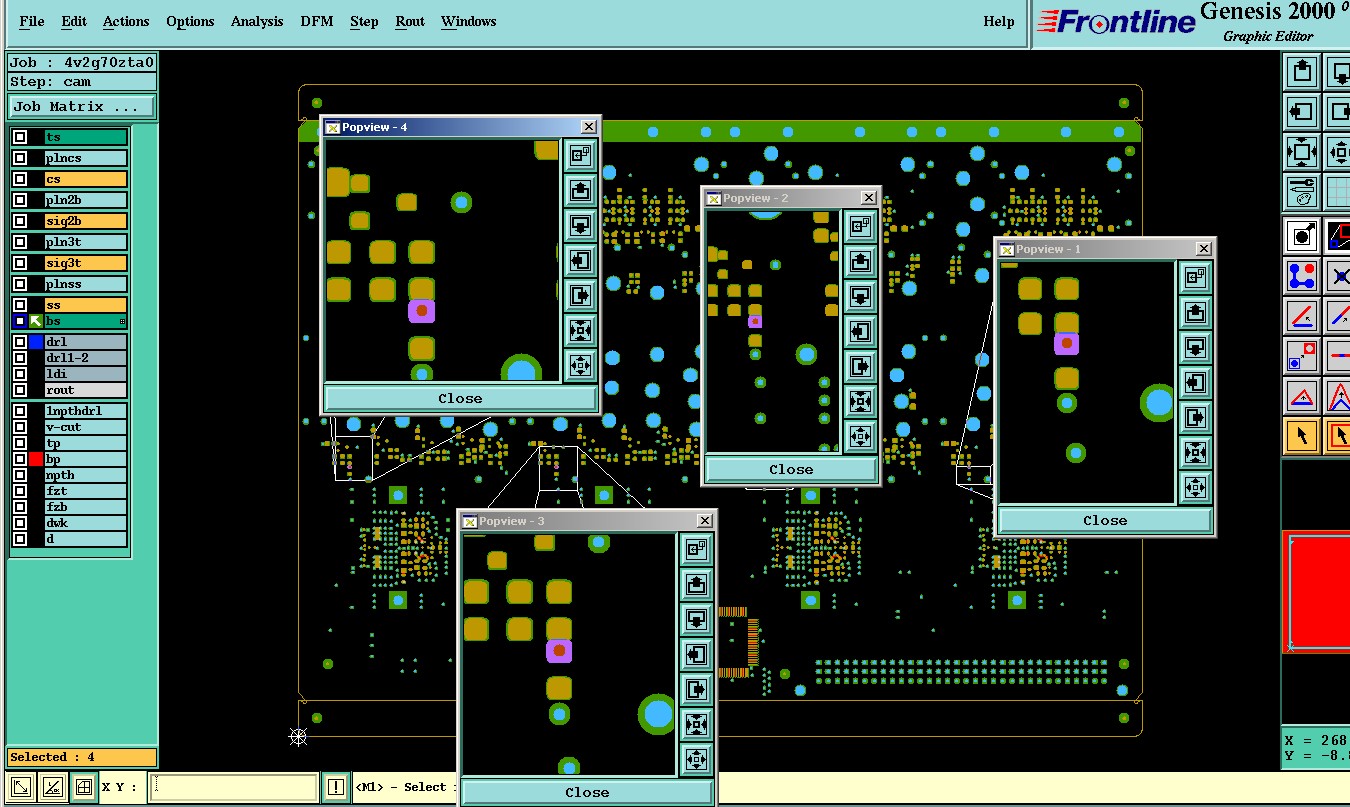Zoom out using Popview 2 icon

pyautogui.click(x=860, y=436)
